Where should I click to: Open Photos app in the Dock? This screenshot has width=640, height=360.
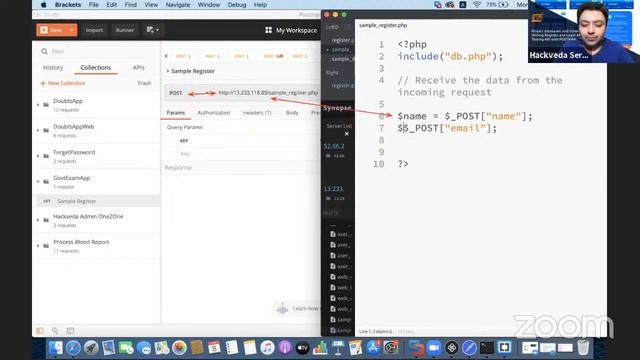(179, 348)
